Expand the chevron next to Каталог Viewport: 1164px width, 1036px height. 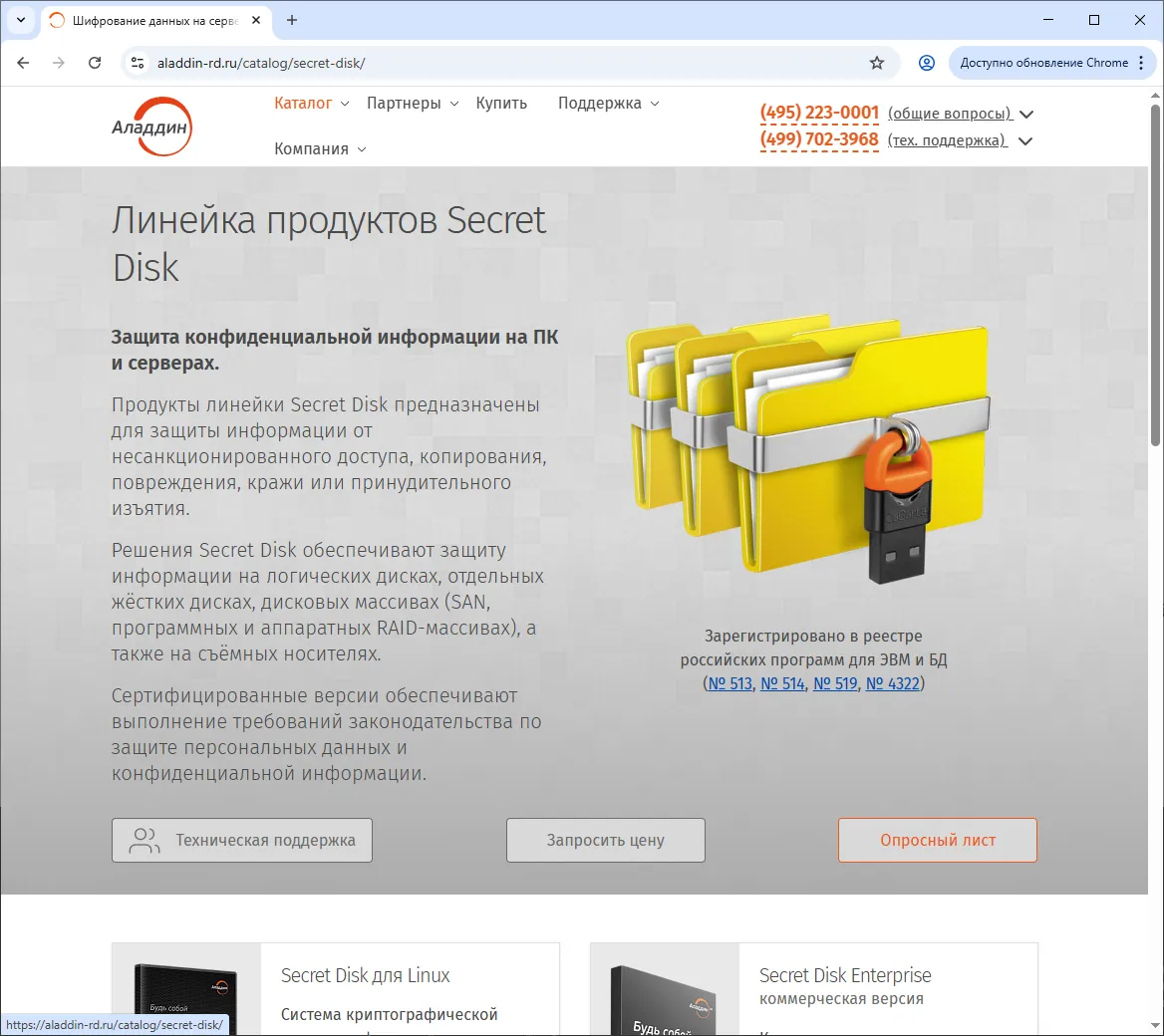click(345, 104)
